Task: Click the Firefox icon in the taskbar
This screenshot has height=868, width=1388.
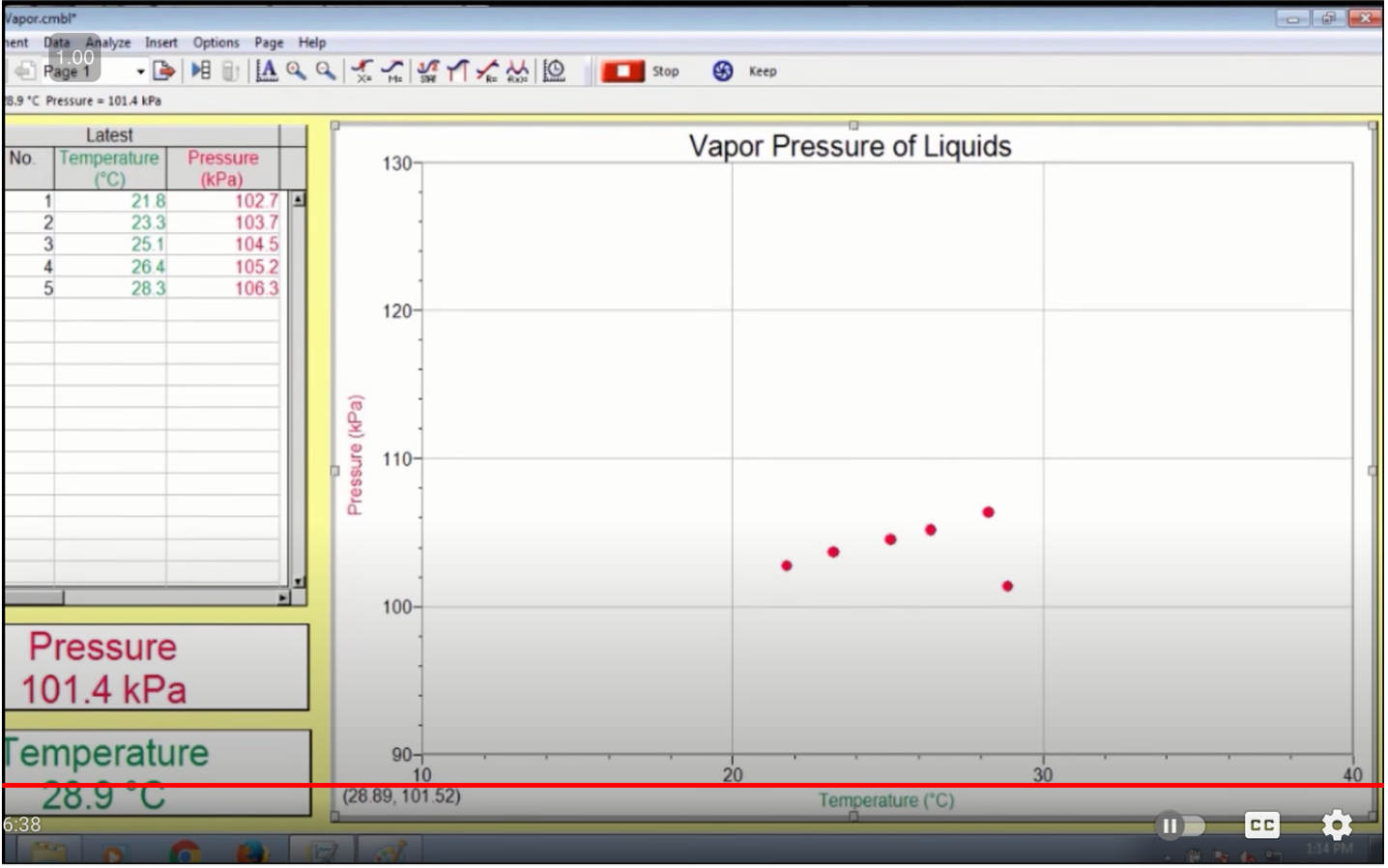Action: point(252,854)
